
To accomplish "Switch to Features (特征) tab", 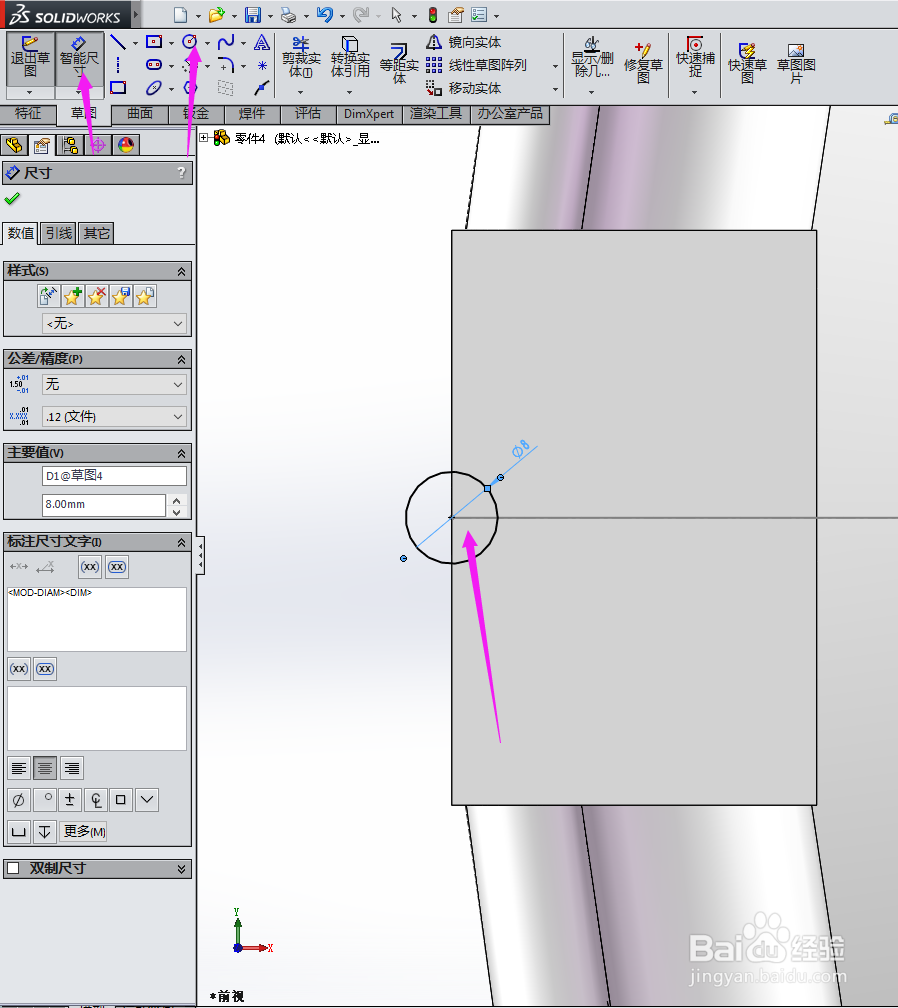I will [x=28, y=114].
